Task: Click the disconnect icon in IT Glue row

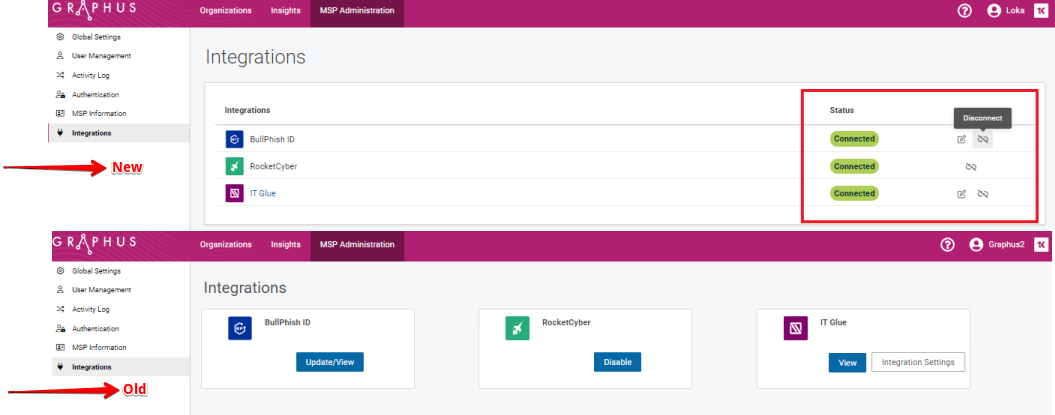Action: (x=982, y=194)
